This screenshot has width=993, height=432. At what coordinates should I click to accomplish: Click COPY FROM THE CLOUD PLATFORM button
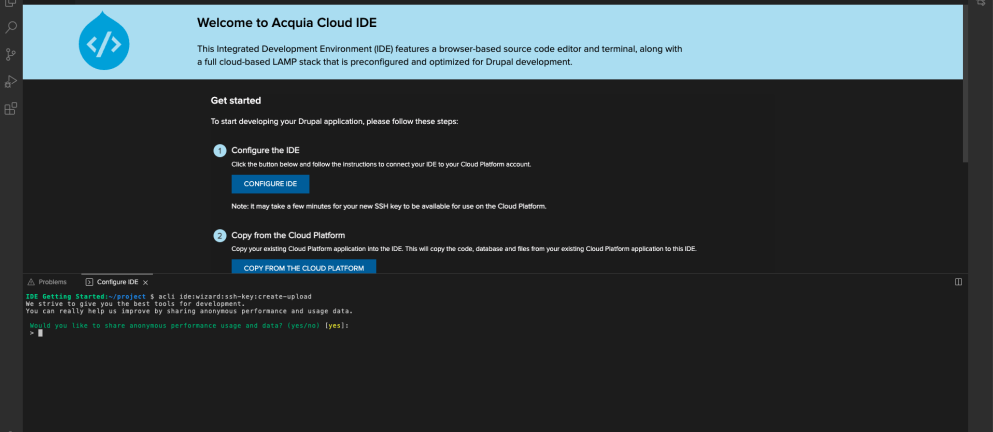(304, 267)
